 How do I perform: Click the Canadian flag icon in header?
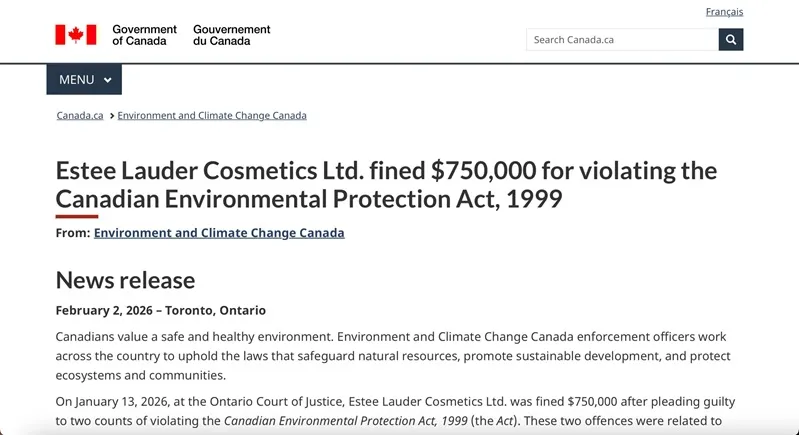tap(76, 35)
